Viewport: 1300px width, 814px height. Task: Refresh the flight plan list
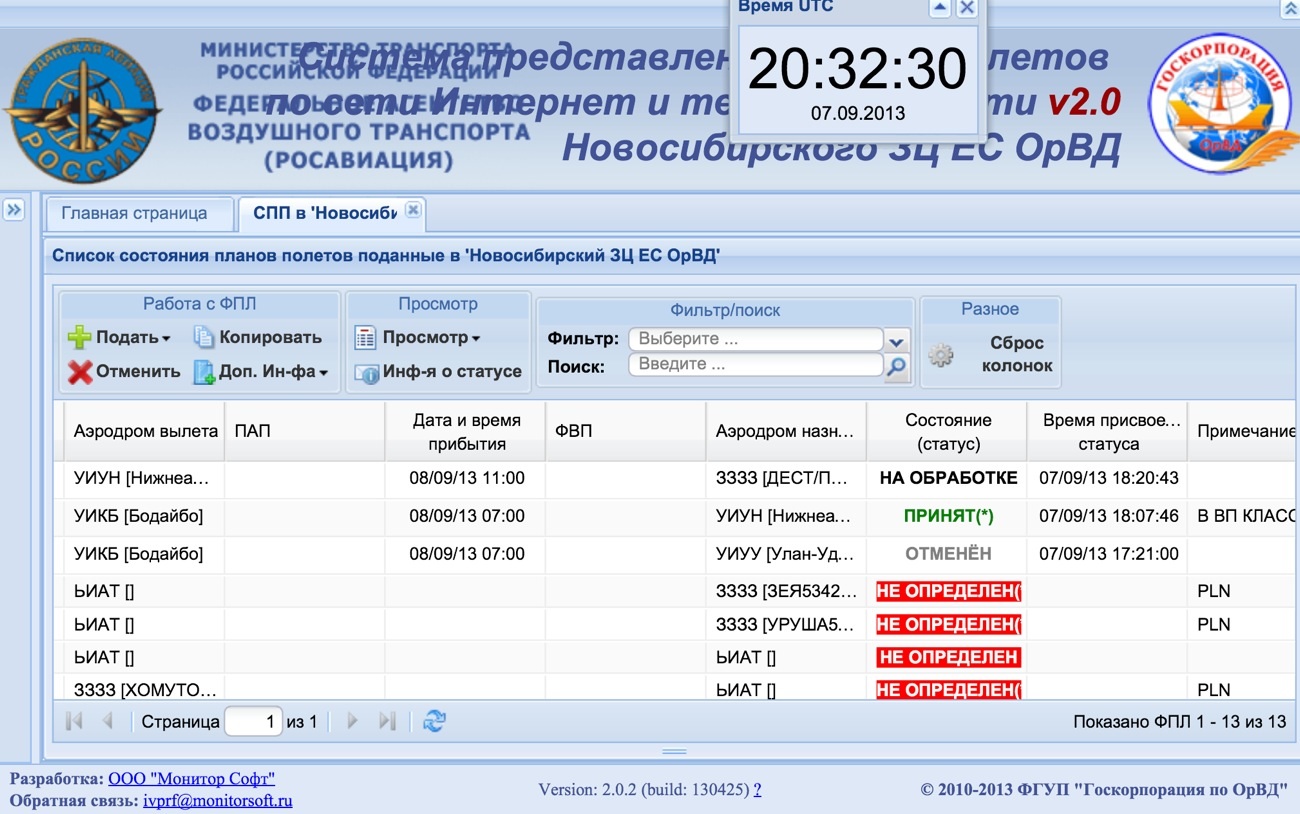point(434,721)
